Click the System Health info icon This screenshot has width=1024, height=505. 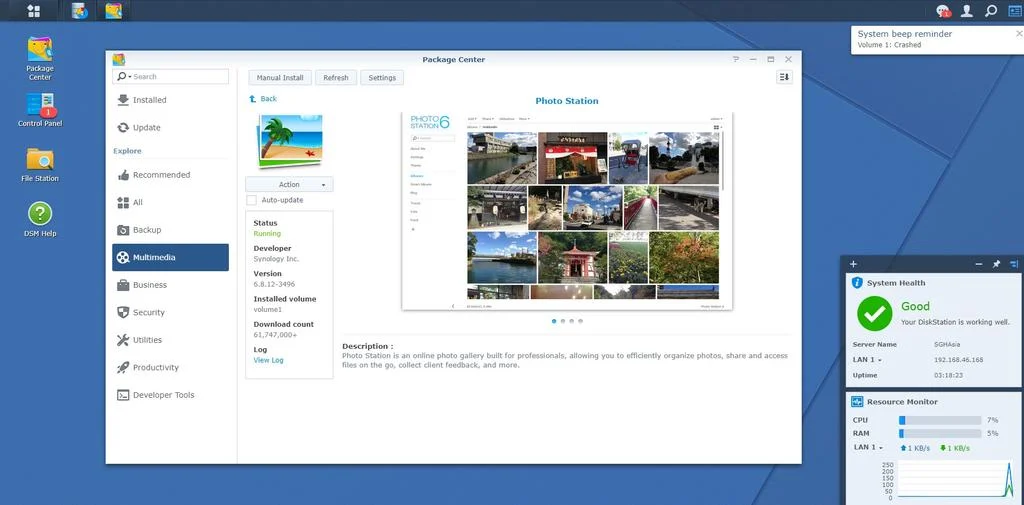coord(857,283)
